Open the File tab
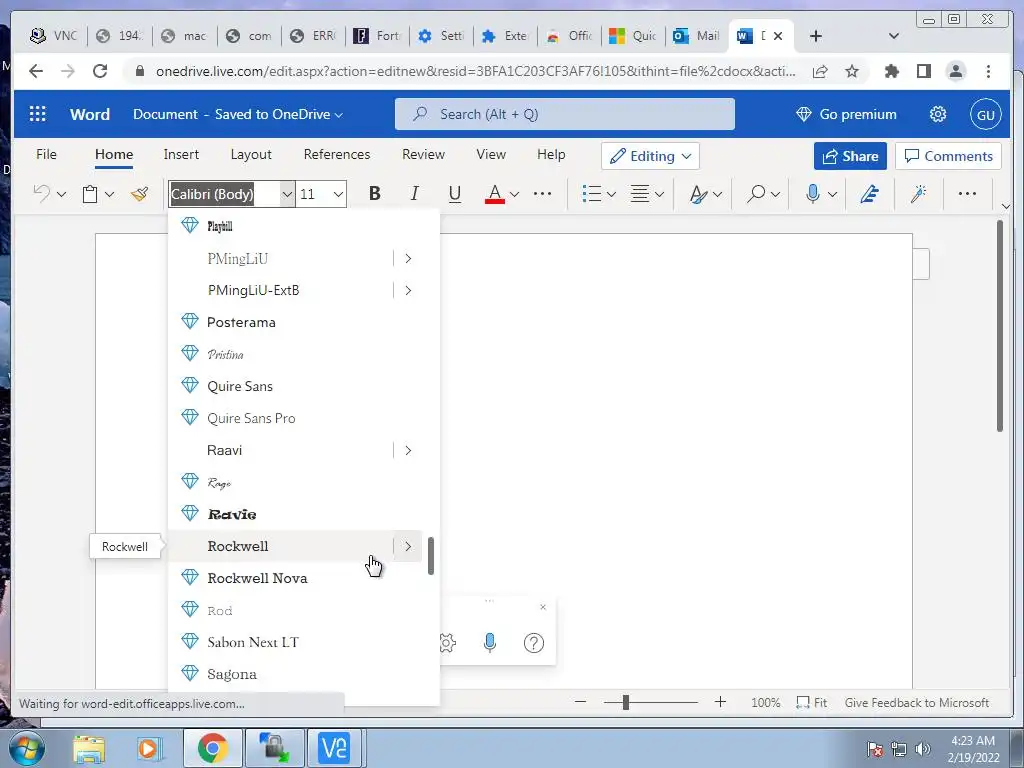The image size is (1024, 768). point(46,154)
